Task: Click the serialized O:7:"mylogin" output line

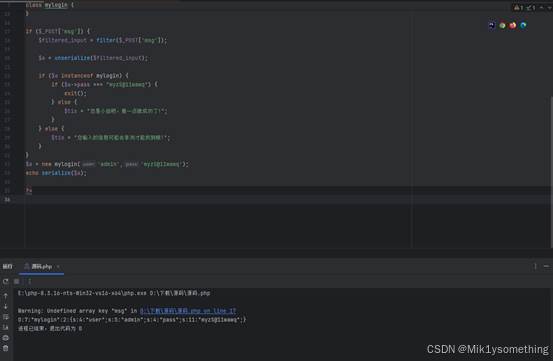Action: (132, 320)
